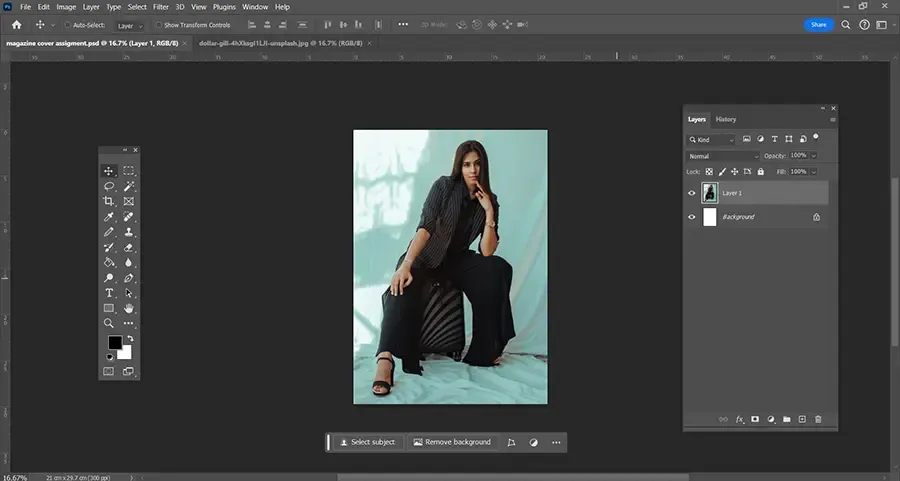Click the Hand tool

(x=129, y=309)
